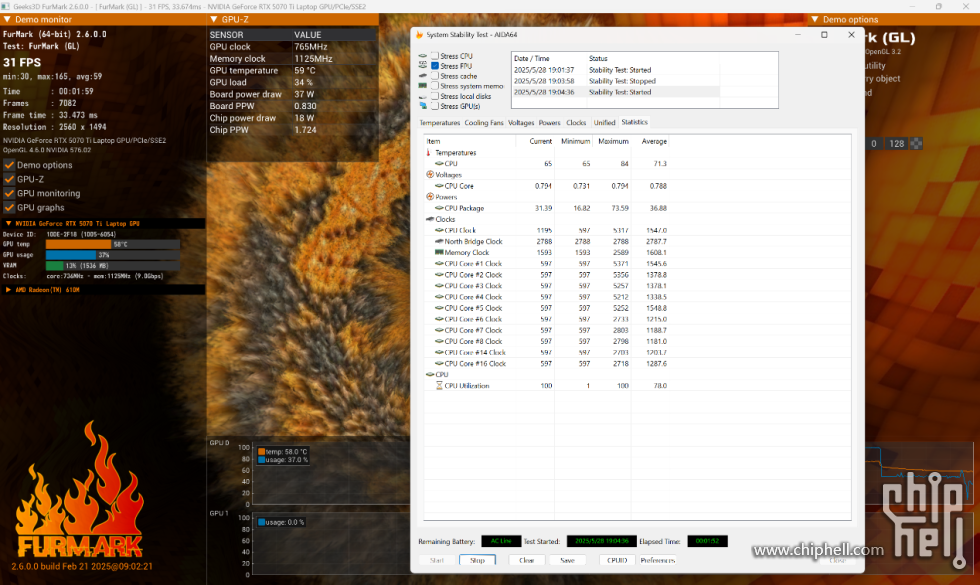Click the CPU Package row icon
Image resolution: width=980 pixels, height=585 pixels.
tap(439, 208)
